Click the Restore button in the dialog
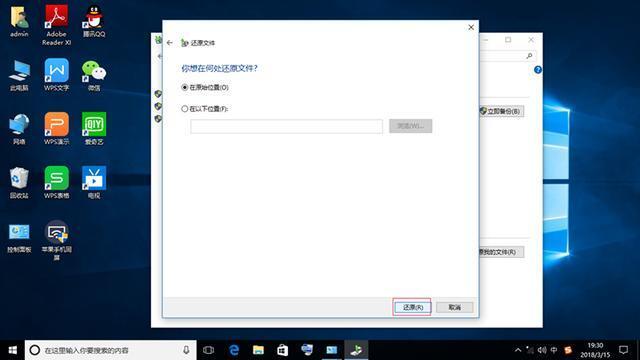Viewport: 640px width, 360px height. 412,307
